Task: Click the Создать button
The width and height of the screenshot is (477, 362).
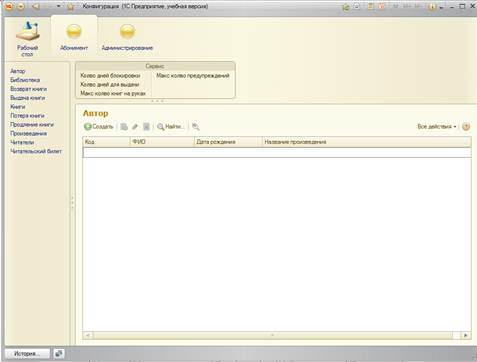Action: (99, 127)
